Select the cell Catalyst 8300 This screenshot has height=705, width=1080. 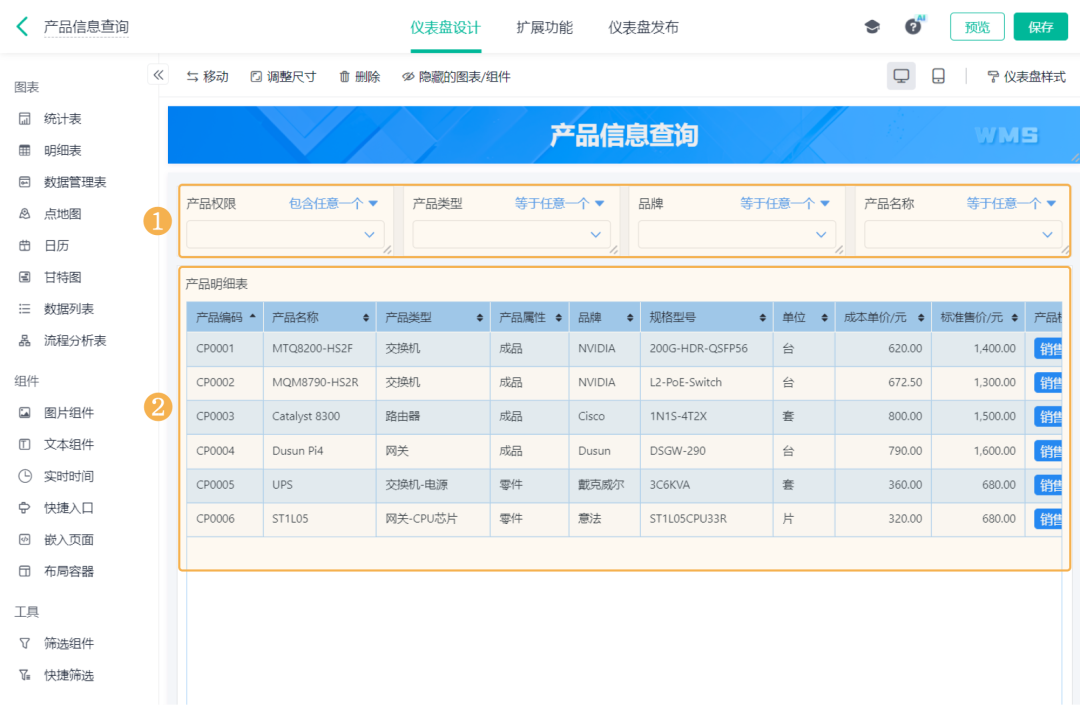coord(320,417)
